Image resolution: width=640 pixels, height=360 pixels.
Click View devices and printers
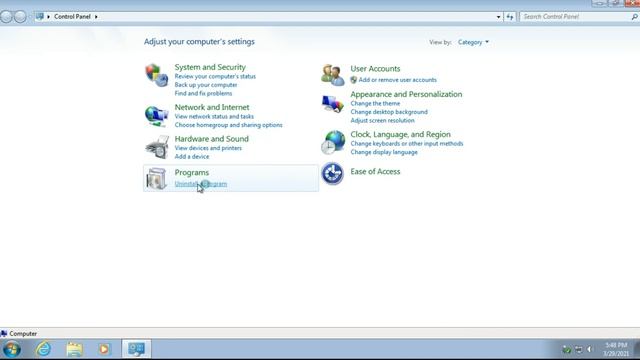[x=208, y=148]
